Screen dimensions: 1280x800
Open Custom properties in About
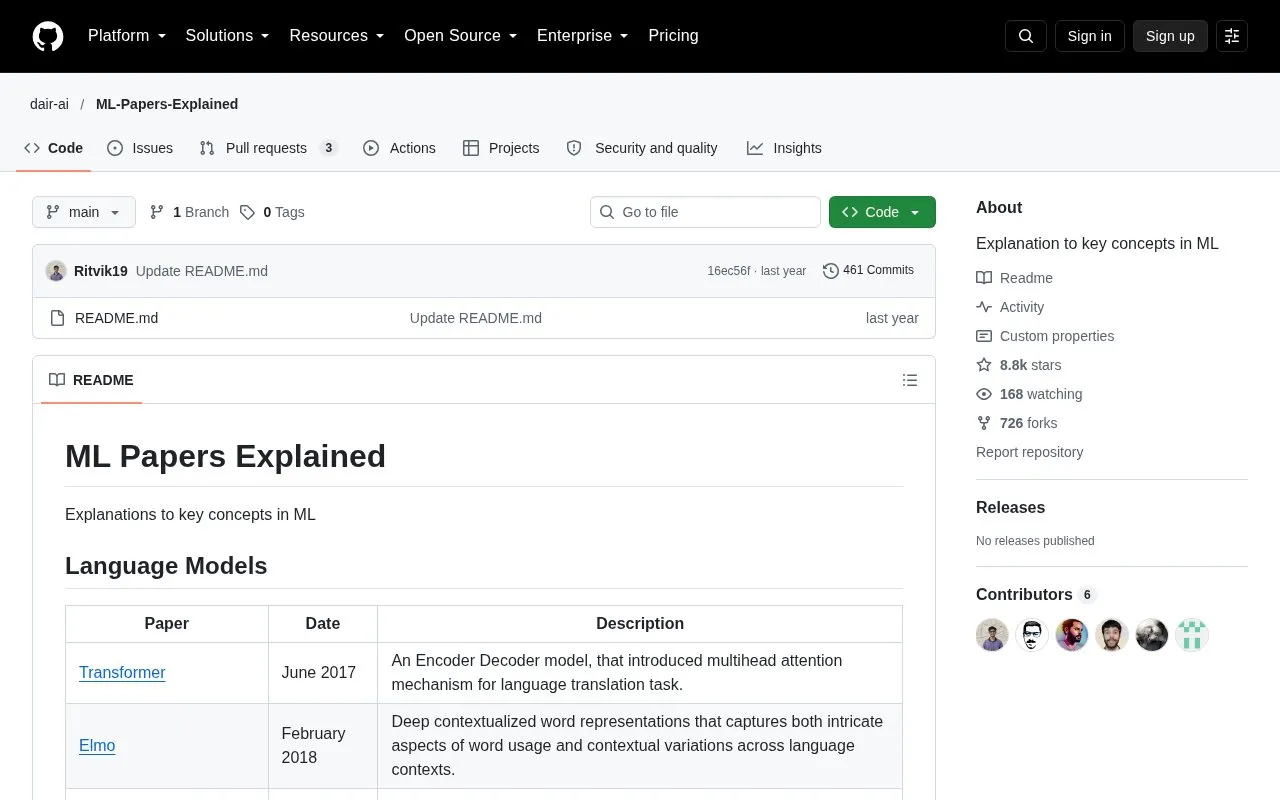pos(1045,336)
